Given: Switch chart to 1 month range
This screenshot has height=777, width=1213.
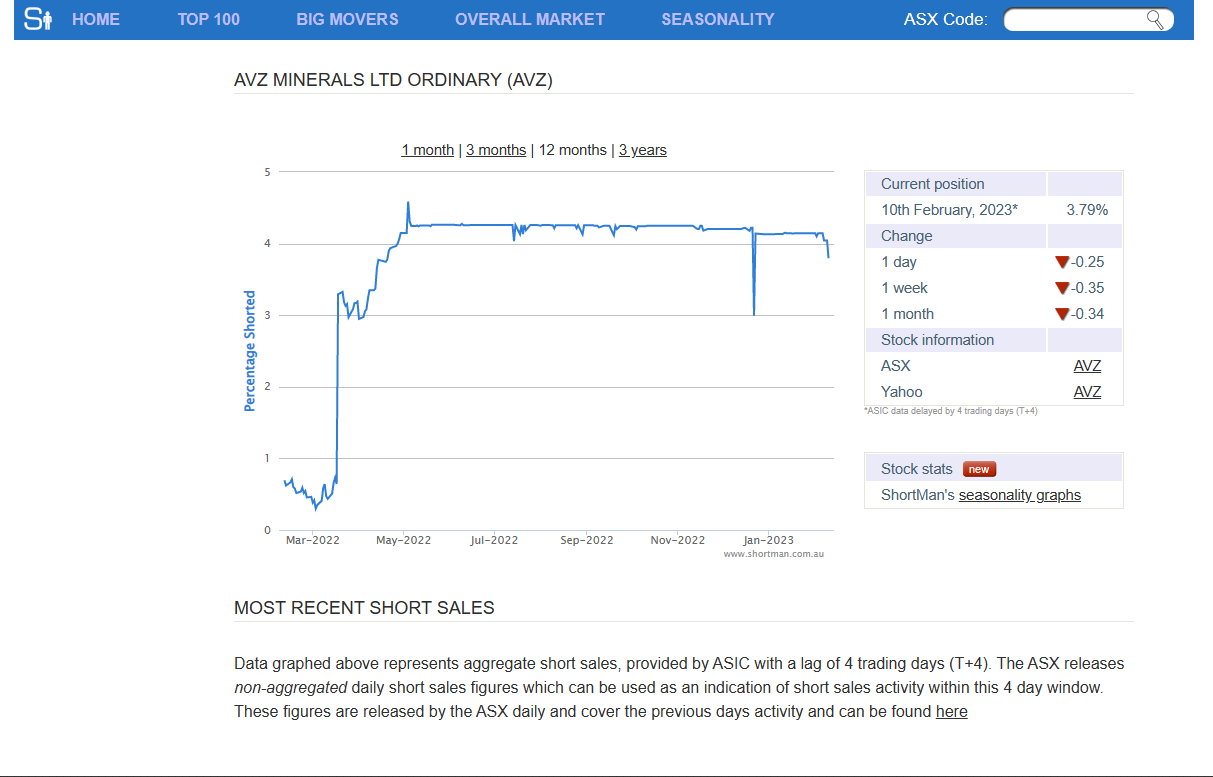Looking at the screenshot, I should (427, 150).
